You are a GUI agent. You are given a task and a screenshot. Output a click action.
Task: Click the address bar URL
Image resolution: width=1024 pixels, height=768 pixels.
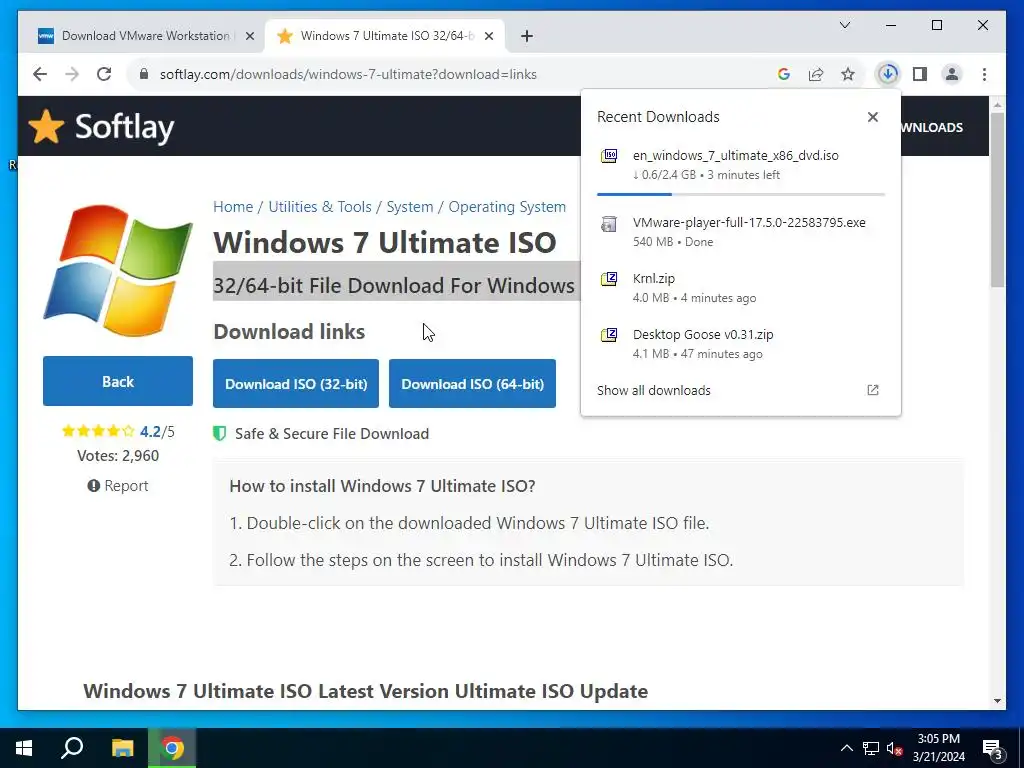(x=348, y=74)
